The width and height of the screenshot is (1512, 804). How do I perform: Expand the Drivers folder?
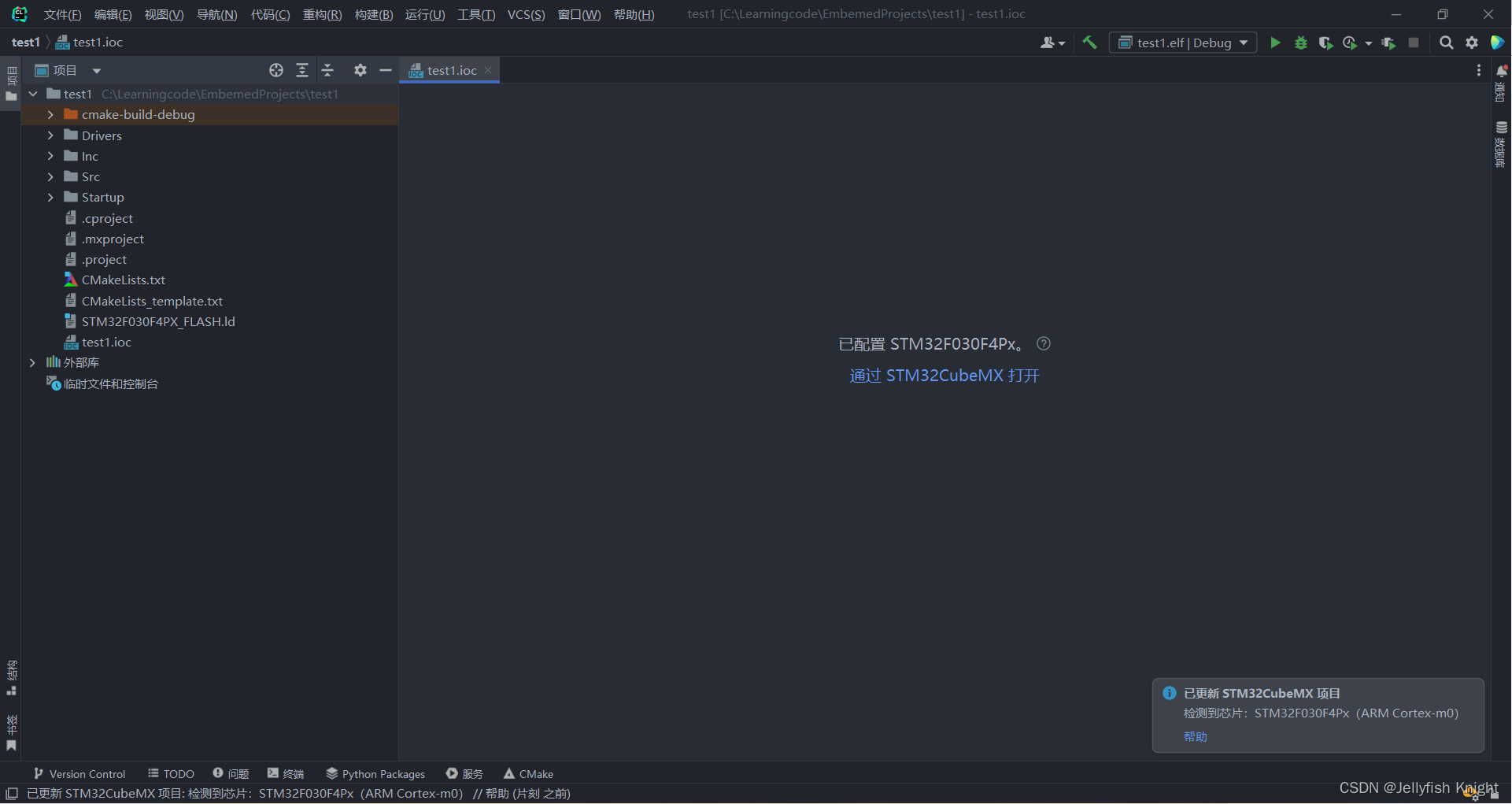point(50,135)
